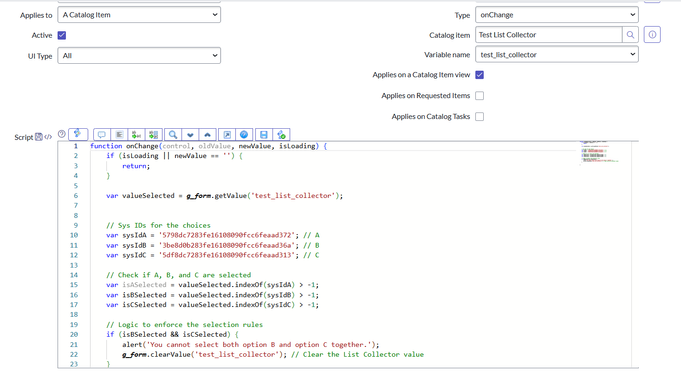Enable Applies on Catalog Tasks checkbox
The width and height of the screenshot is (681, 380).
click(479, 116)
